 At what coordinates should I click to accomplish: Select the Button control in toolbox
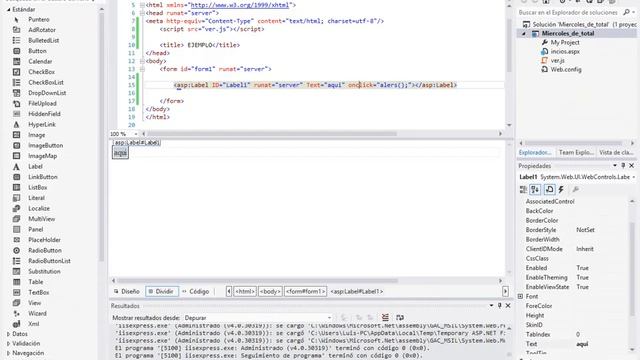[37, 51]
